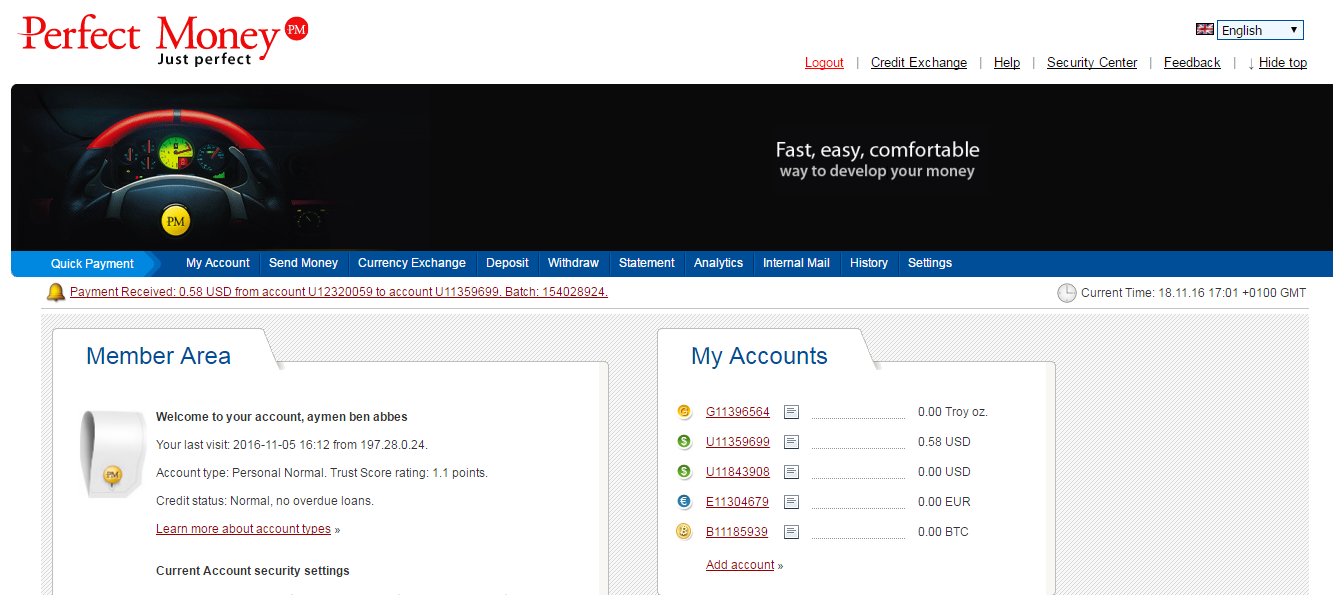Open Currency Exchange tab
The width and height of the screenshot is (1333, 595).
coord(412,263)
